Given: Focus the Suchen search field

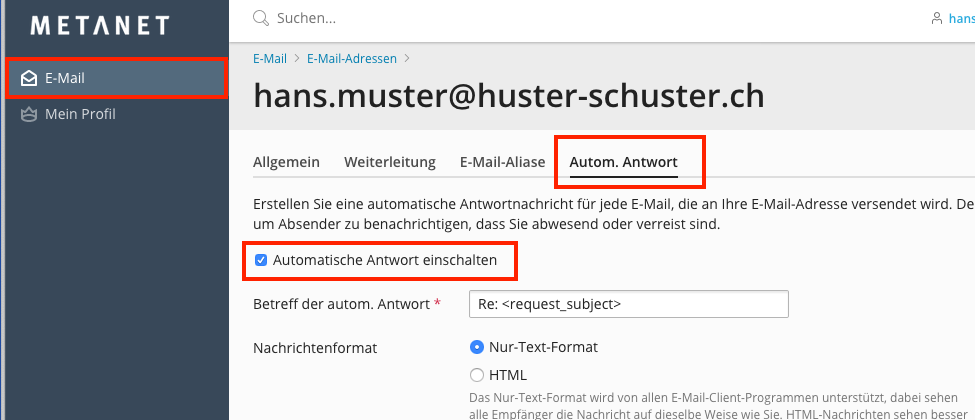Looking at the screenshot, I should click(x=500, y=18).
